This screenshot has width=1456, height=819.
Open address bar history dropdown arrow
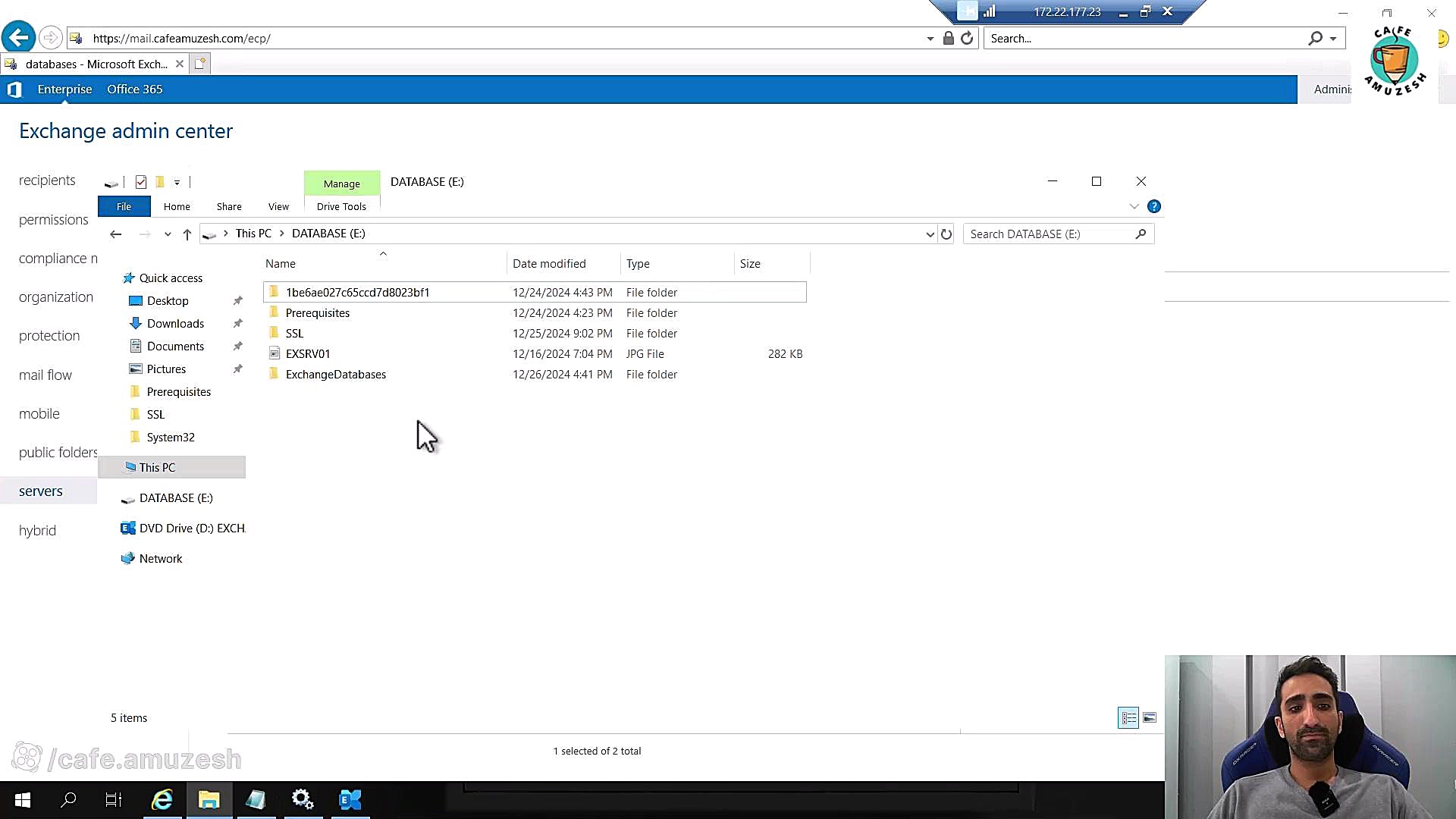pos(930,39)
